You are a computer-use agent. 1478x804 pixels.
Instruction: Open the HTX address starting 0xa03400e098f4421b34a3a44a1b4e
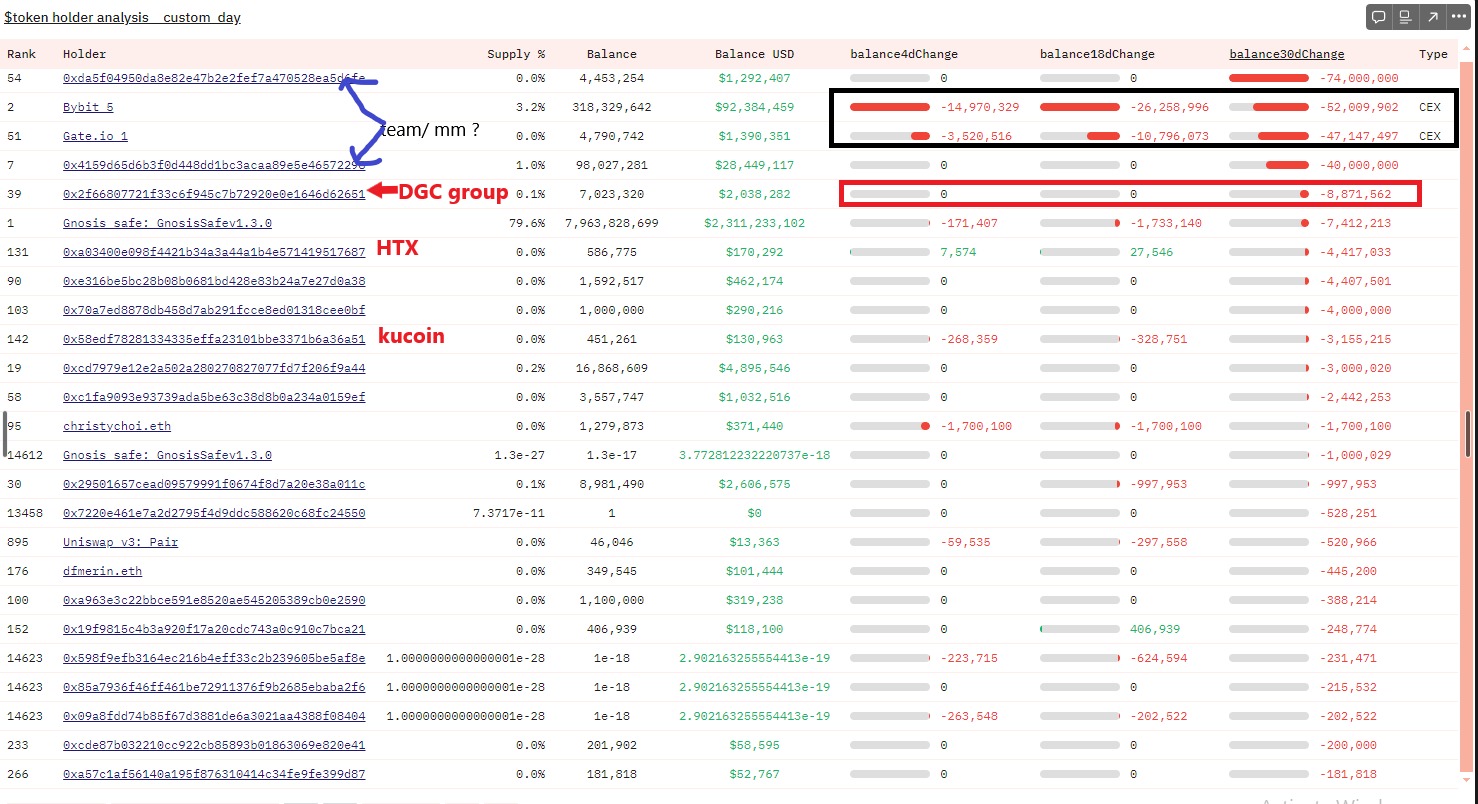point(216,252)
